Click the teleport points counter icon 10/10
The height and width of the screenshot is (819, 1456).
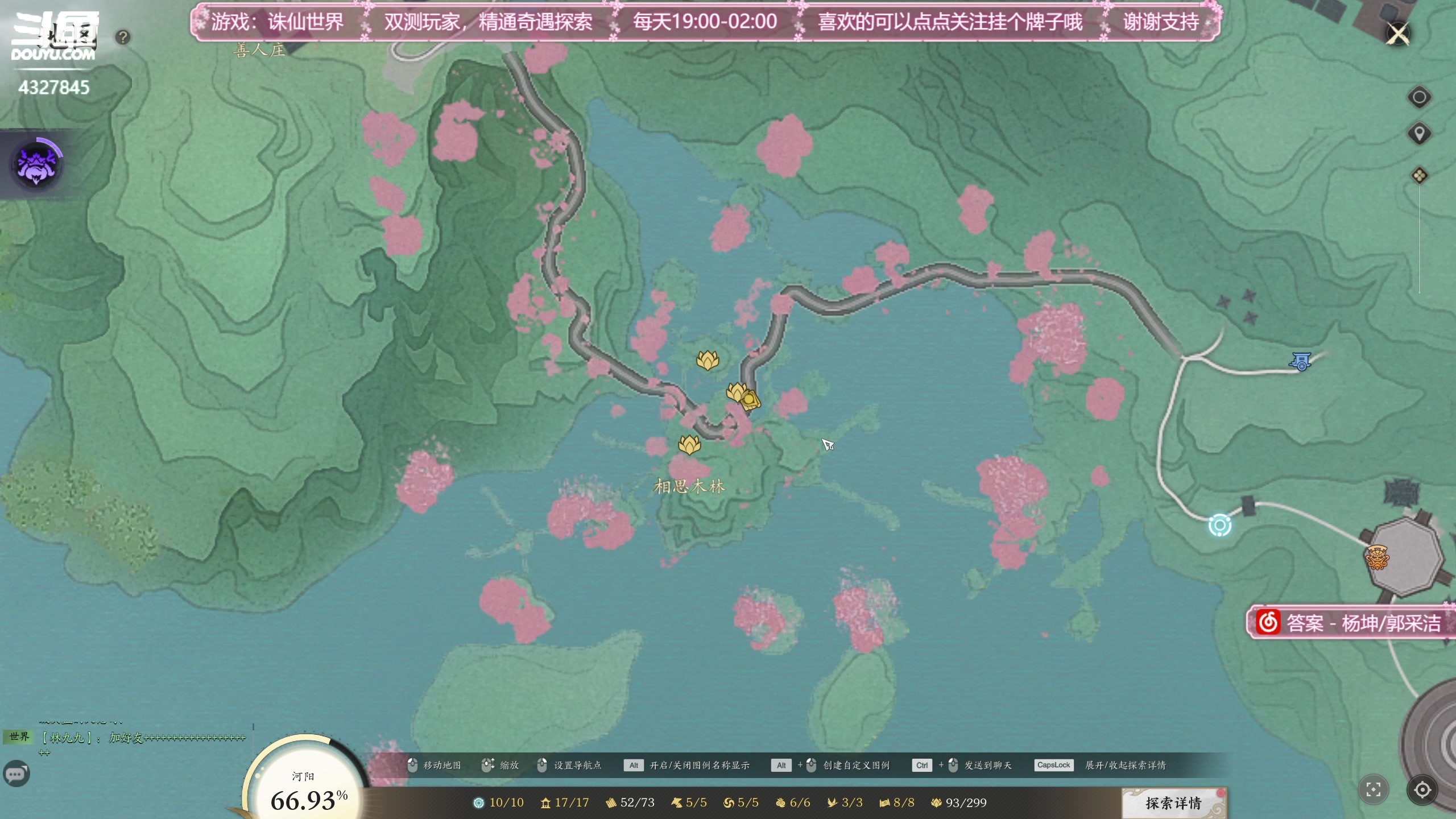tap(479, 803)
